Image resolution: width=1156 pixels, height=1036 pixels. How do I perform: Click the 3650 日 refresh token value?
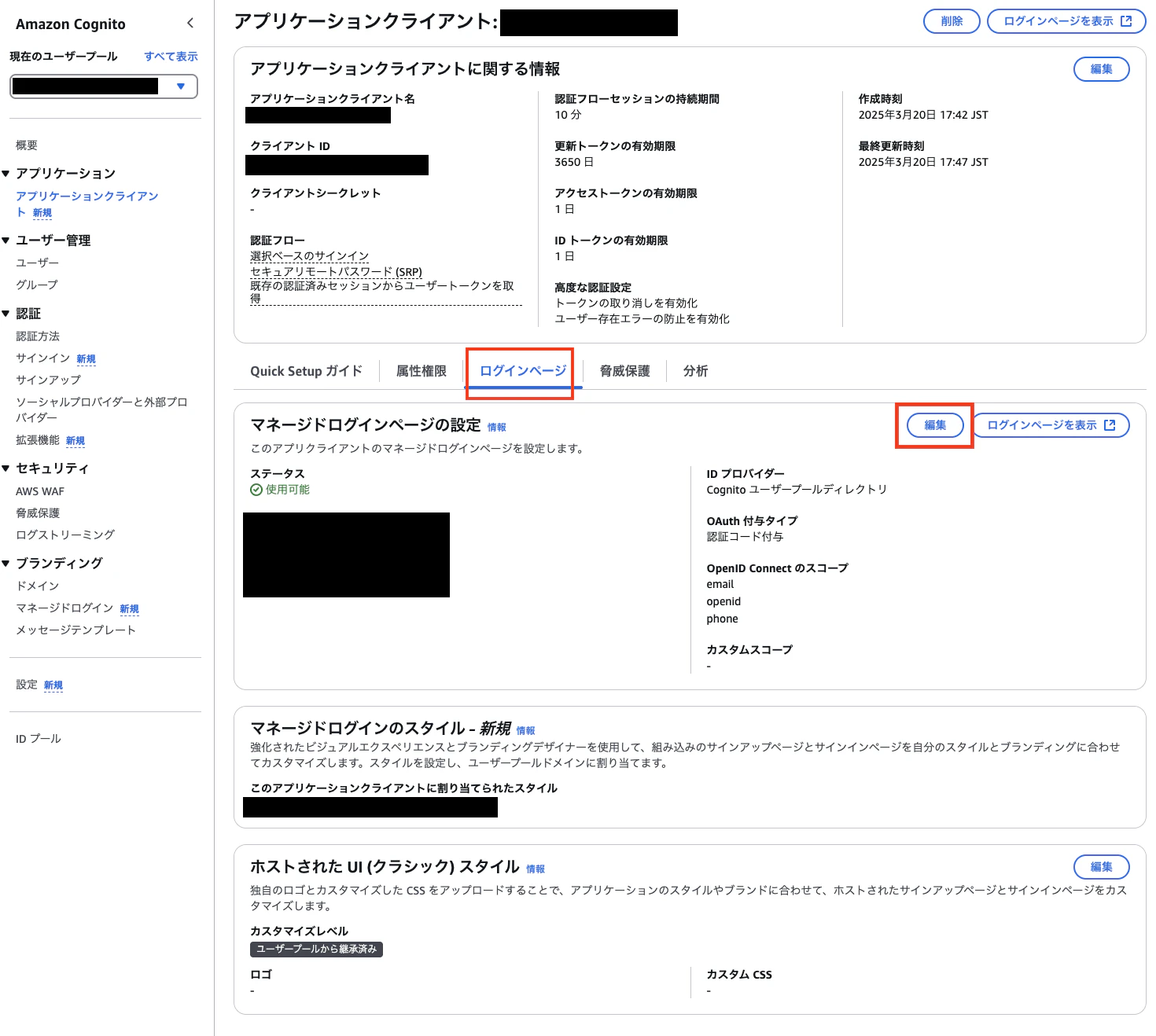point(574,162)
